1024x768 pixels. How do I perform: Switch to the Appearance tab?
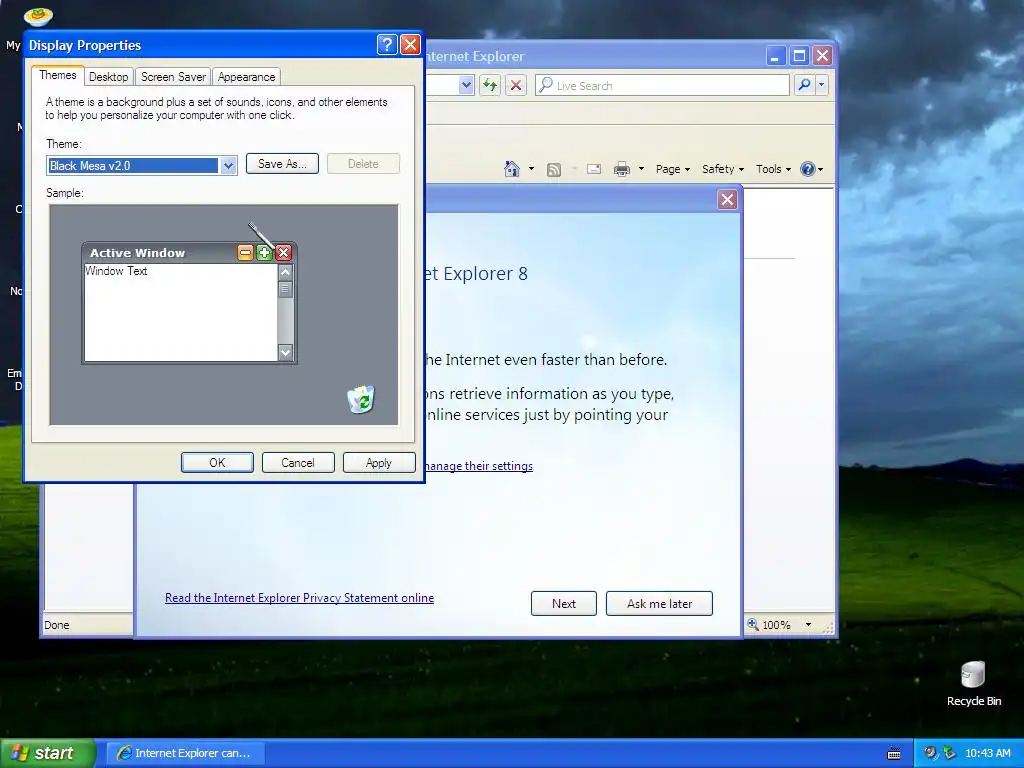pyautogui.click(x=246, y=77)
